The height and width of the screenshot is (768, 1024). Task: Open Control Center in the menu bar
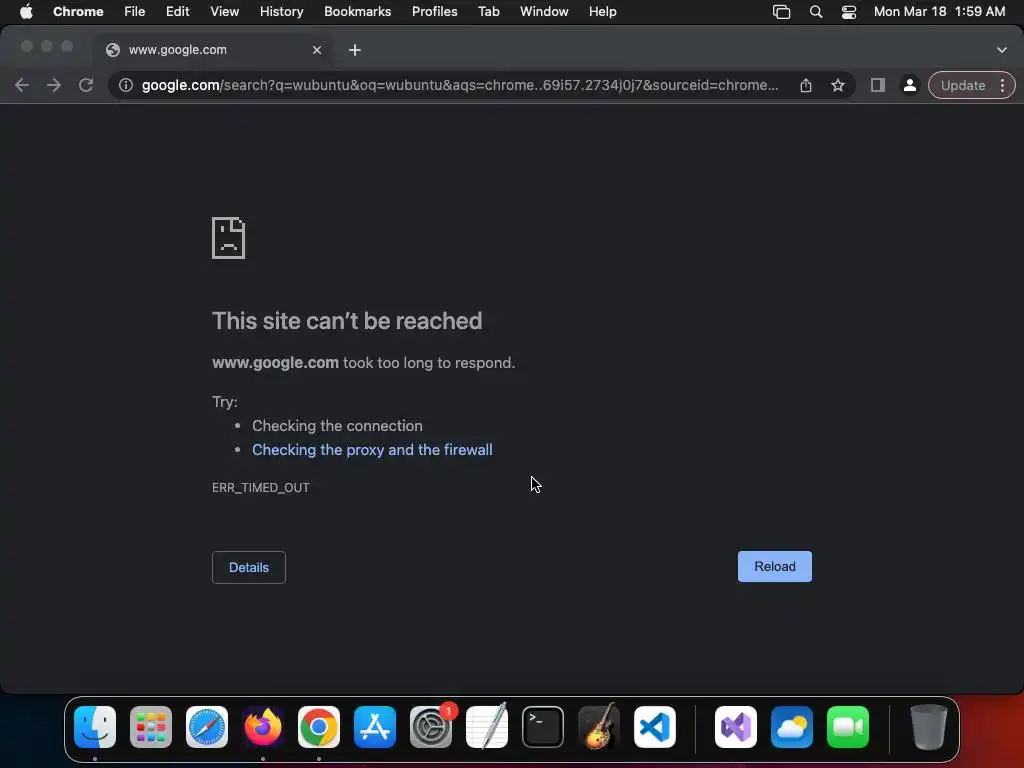click(x=848, y=12)
